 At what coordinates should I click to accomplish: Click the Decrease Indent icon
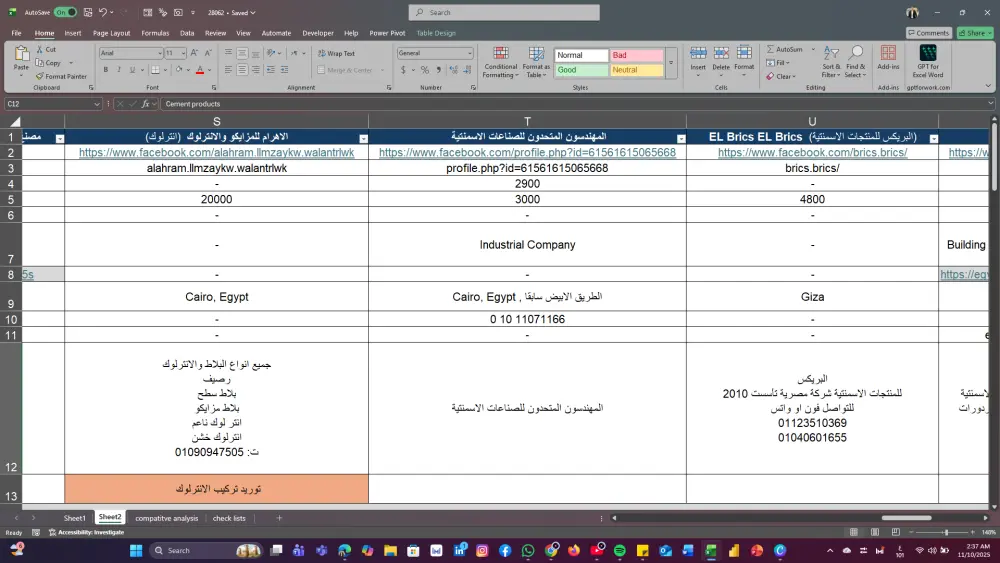pos(270,69)
